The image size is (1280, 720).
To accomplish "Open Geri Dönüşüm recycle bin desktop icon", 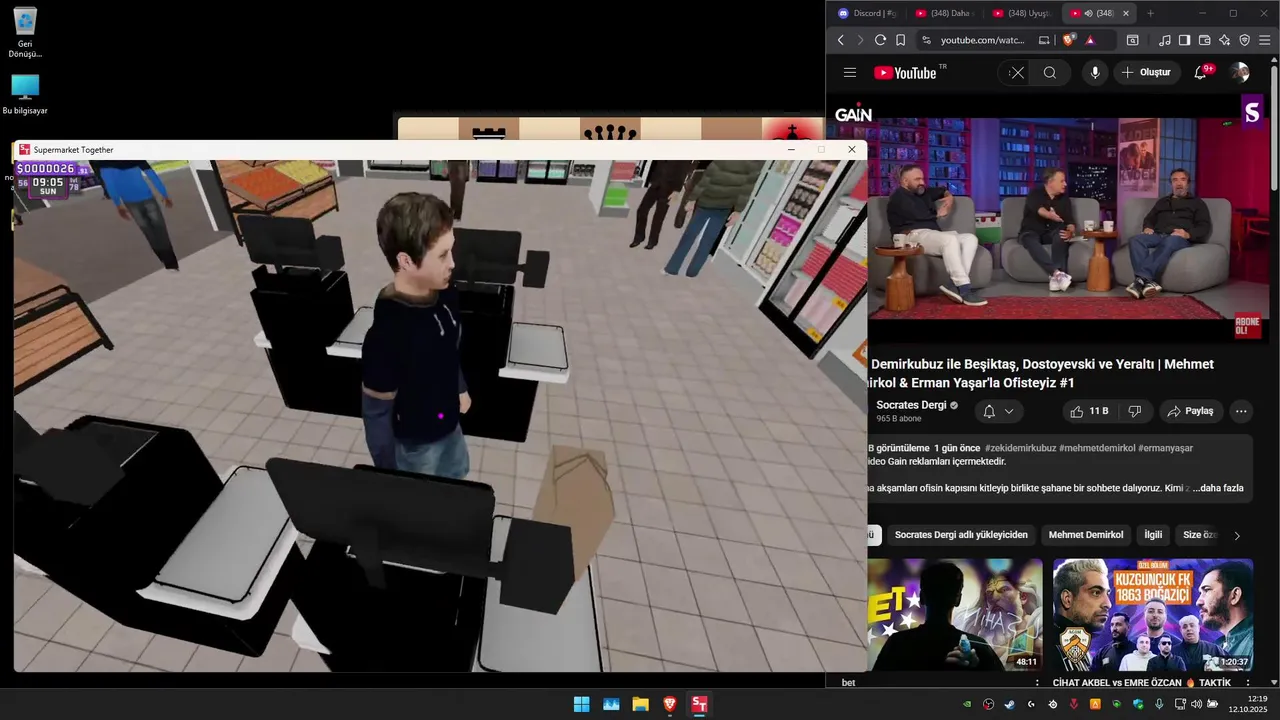I will (x=25, y=32).
